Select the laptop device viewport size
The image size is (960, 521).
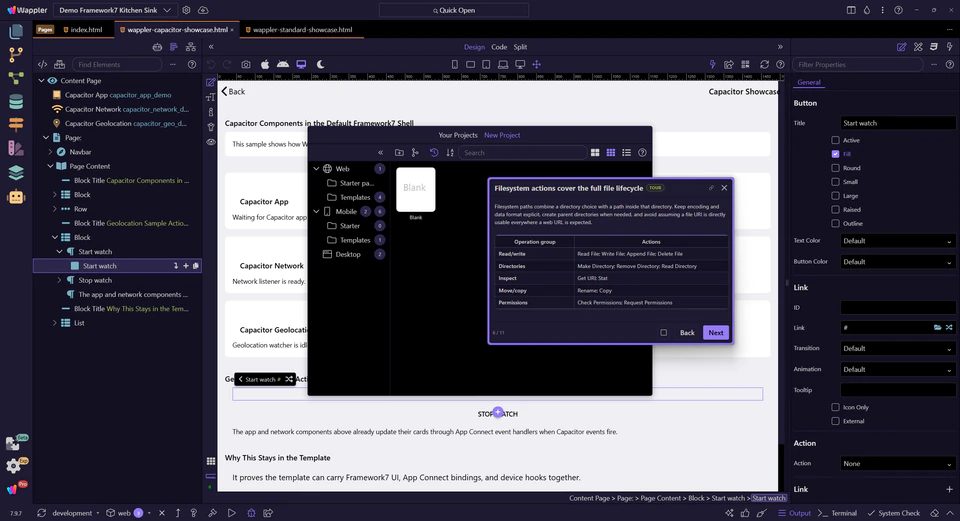(503, 64)
